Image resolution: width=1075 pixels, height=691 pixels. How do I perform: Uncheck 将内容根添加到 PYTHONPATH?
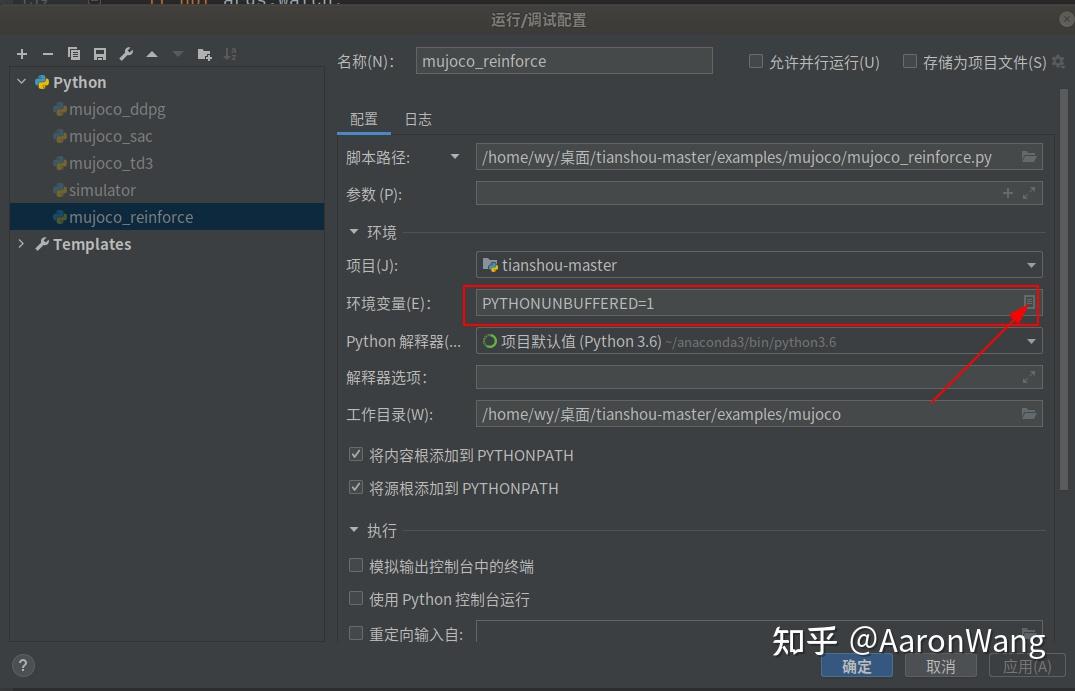356,454
